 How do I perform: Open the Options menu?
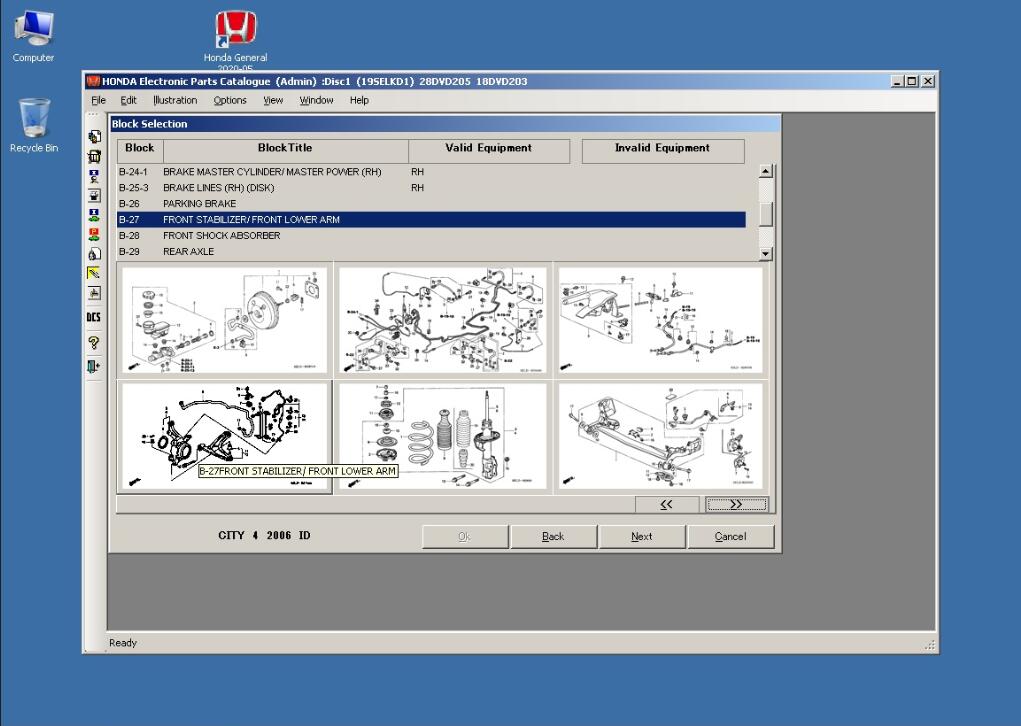coord(230,100)
